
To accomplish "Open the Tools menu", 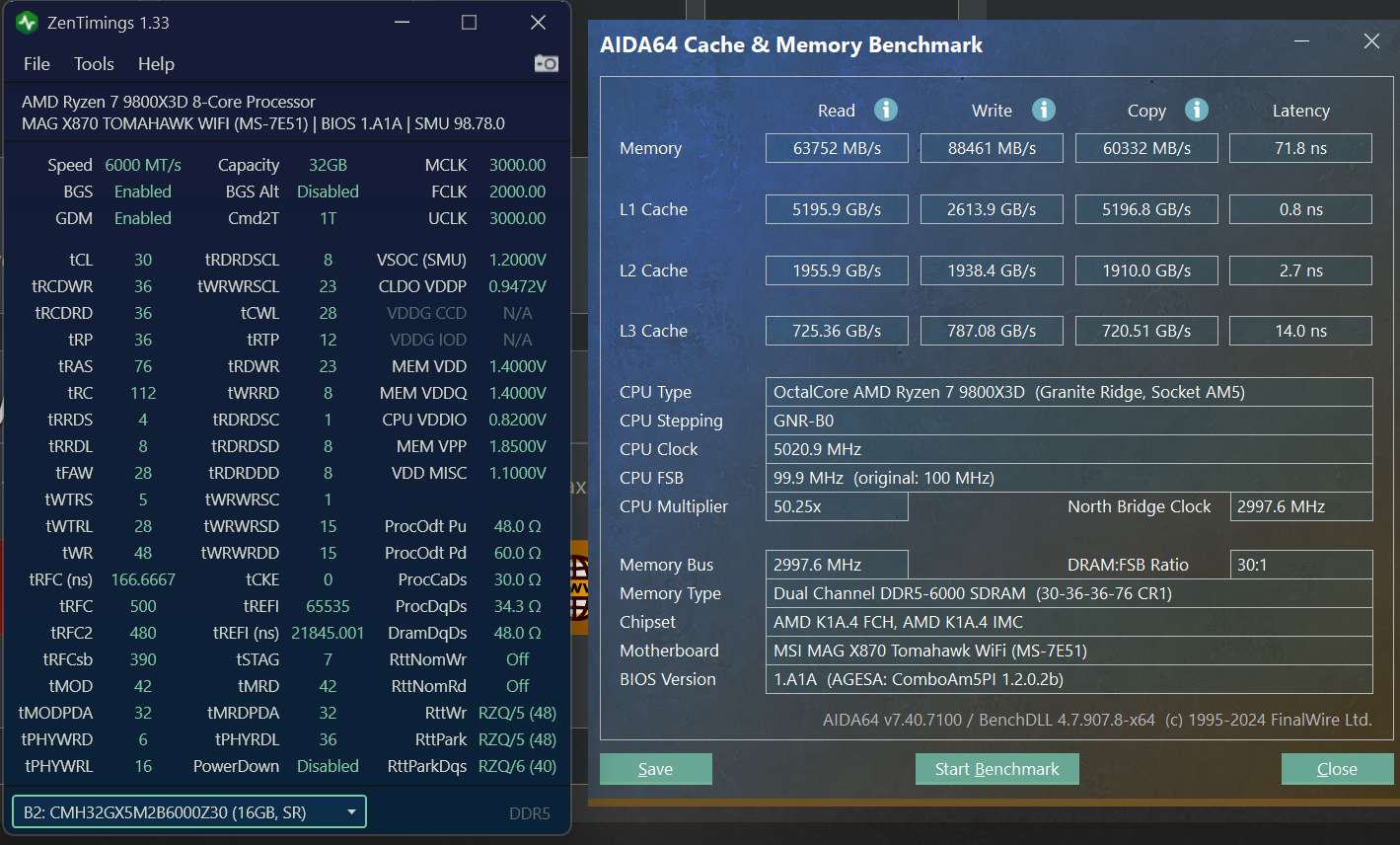I will (94, 64).
